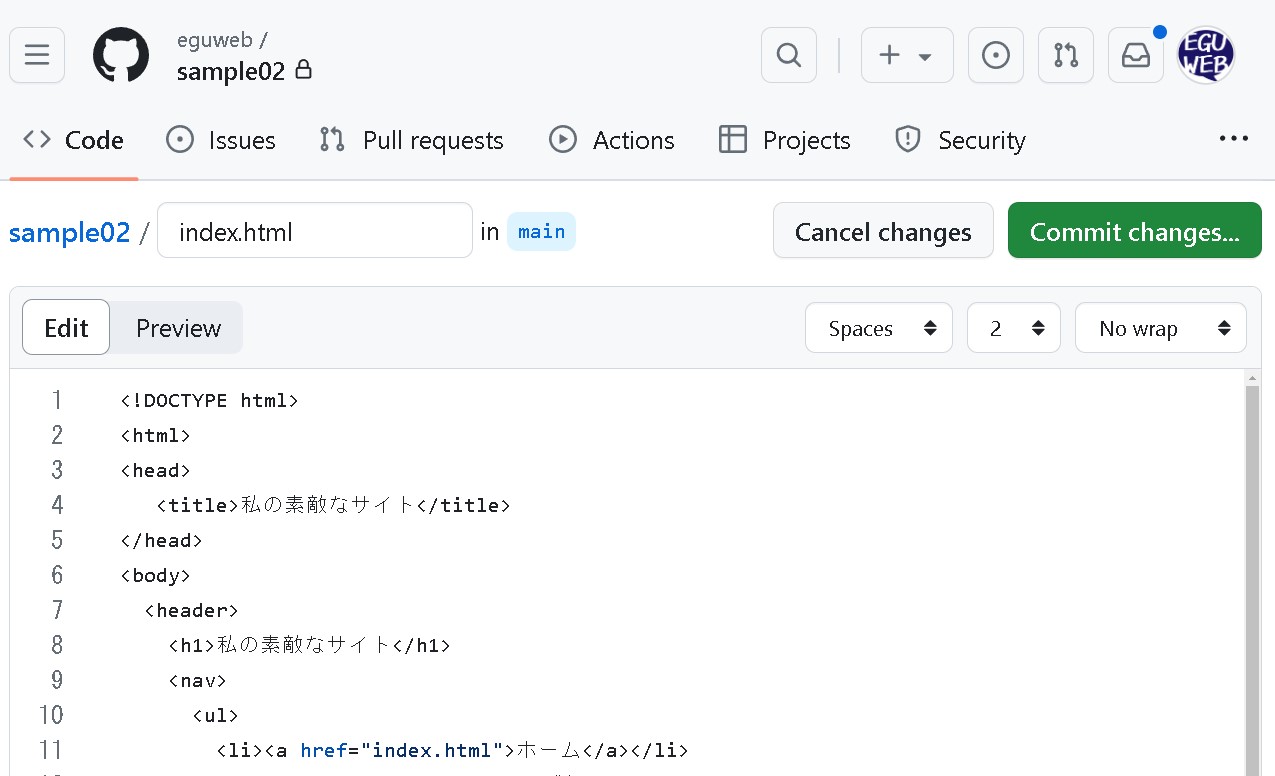Open your pull requests icon
This screenshot has height=776, width=1275.
click(x=1065, y=55)
